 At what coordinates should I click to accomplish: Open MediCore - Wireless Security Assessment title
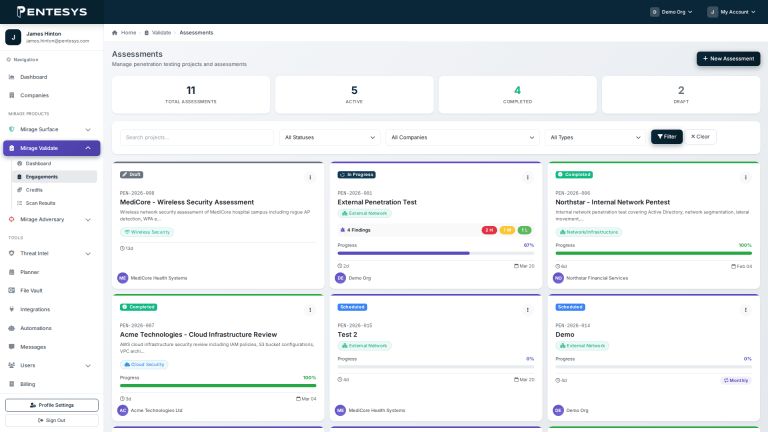(x=187, y=202)
